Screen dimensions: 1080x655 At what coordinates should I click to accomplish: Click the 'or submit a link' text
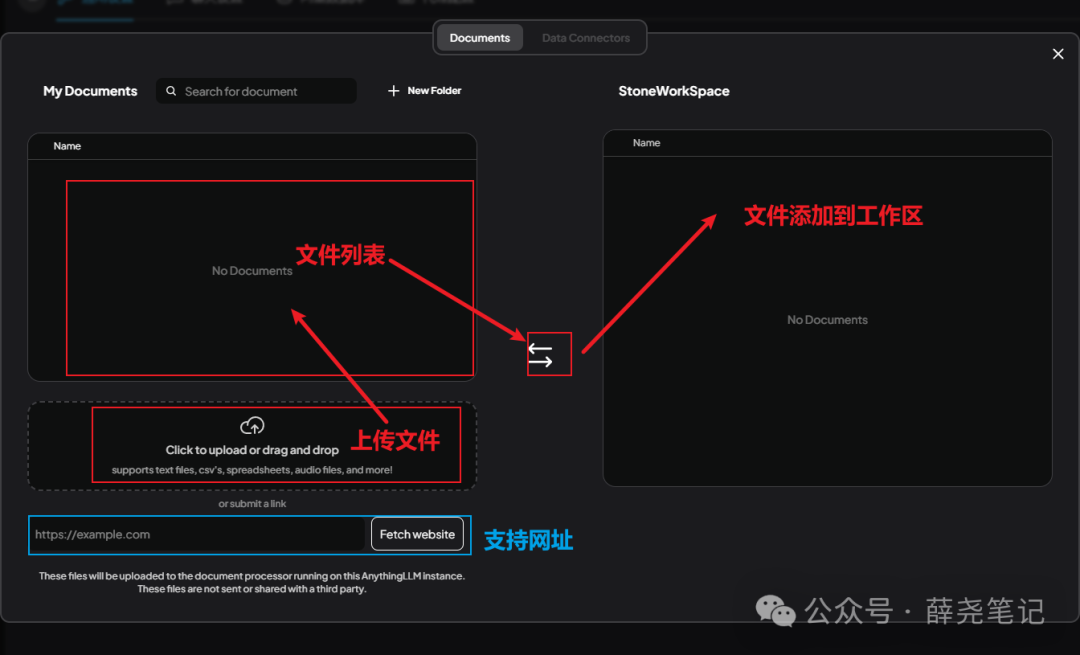tap(252, 503)
